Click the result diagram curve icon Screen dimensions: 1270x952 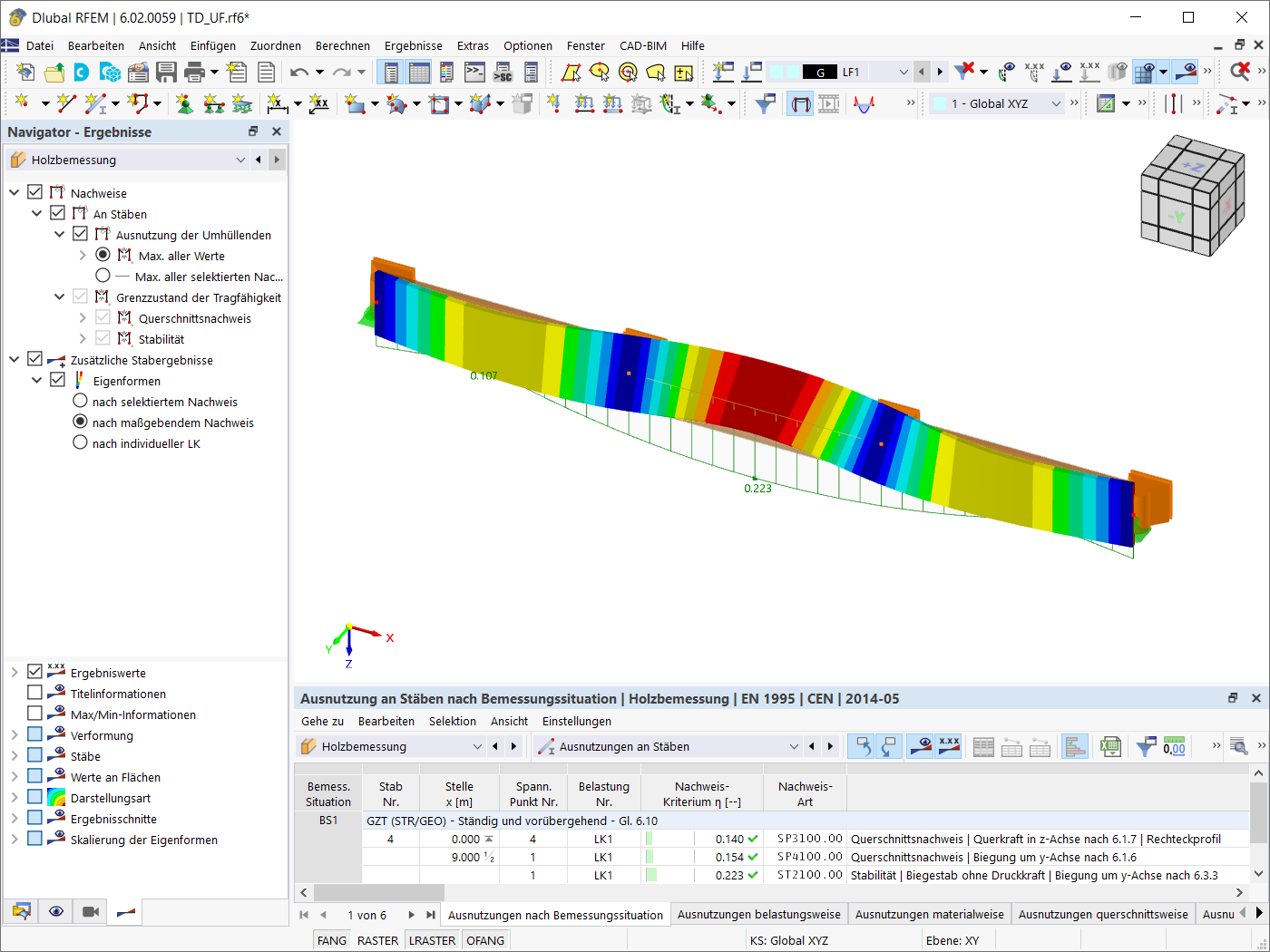pos(865,103)
